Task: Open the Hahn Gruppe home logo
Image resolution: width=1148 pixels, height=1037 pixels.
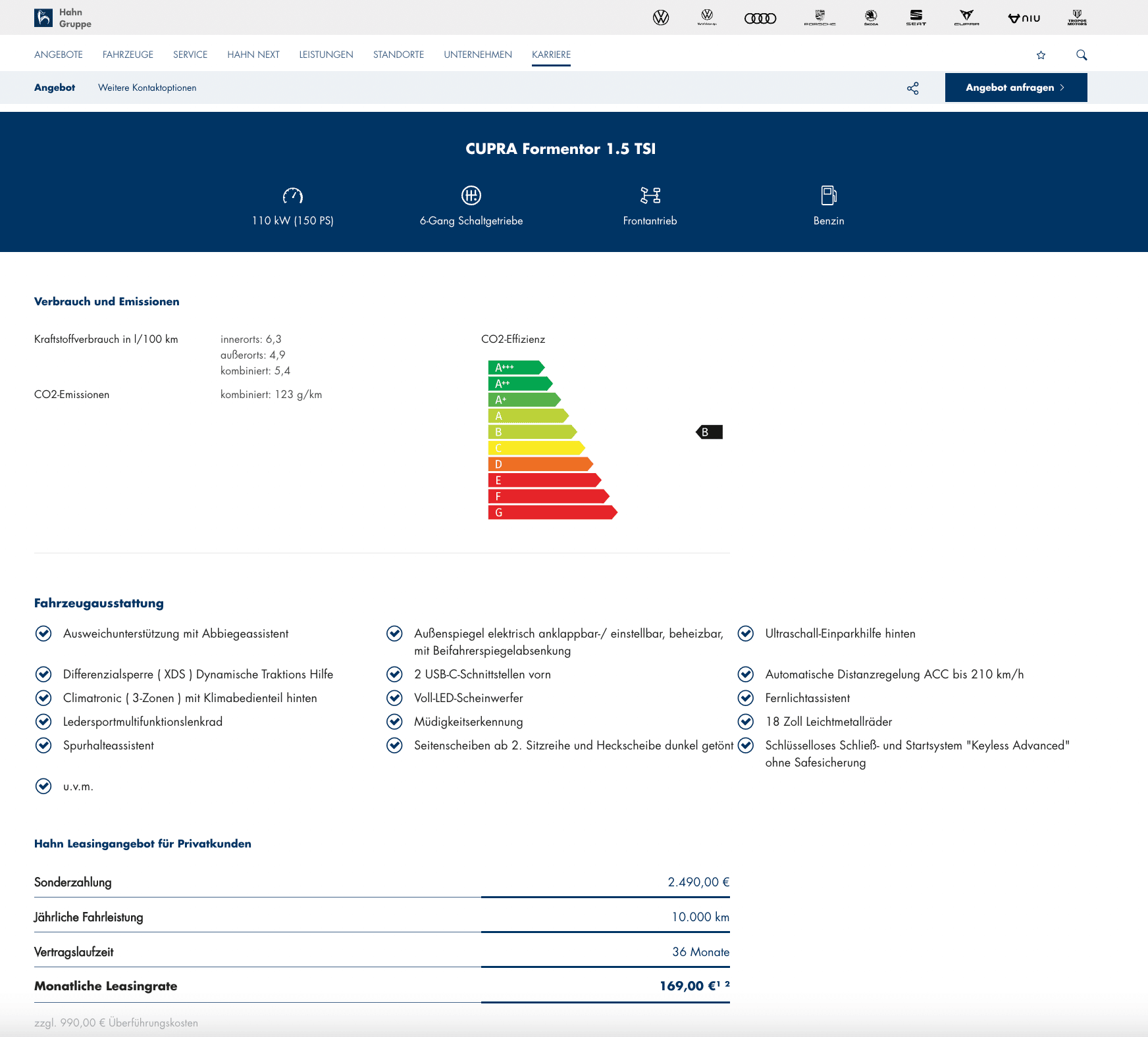Action: tap(63, 18)
